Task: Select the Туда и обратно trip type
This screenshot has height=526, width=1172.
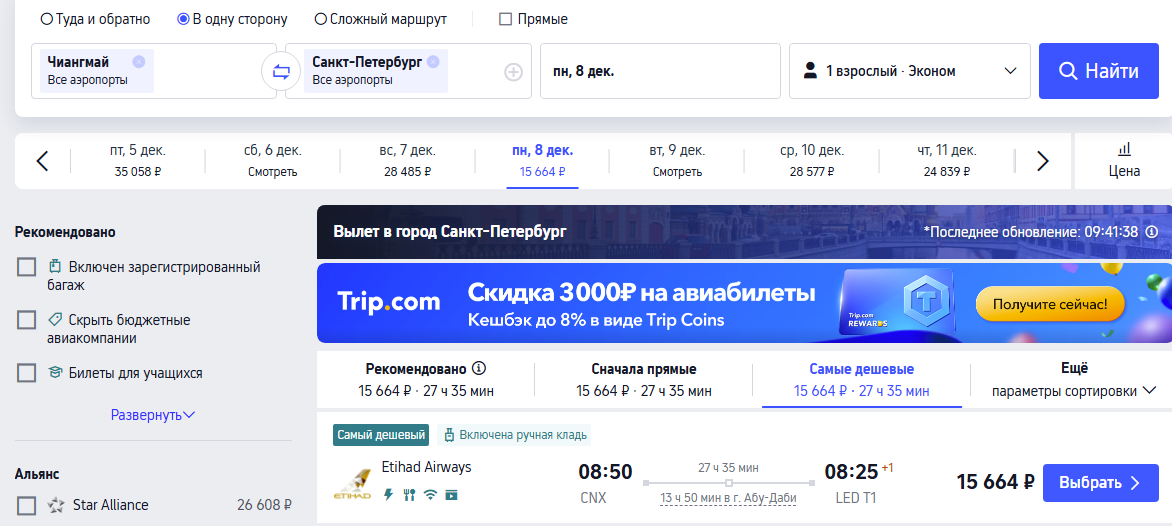Action: pyautogui.click(x=47, y=19)
